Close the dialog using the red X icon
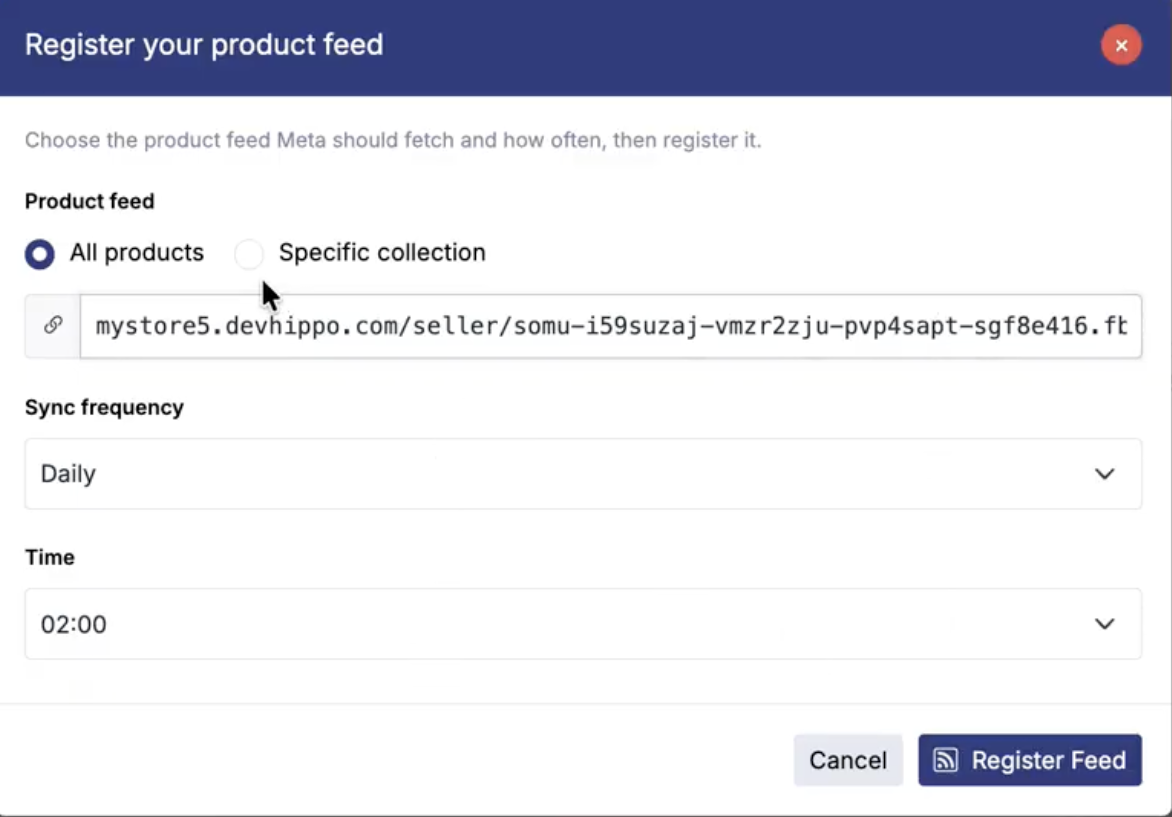The width and height of the screenshot is (1172, 817). tap(1120, 46)
